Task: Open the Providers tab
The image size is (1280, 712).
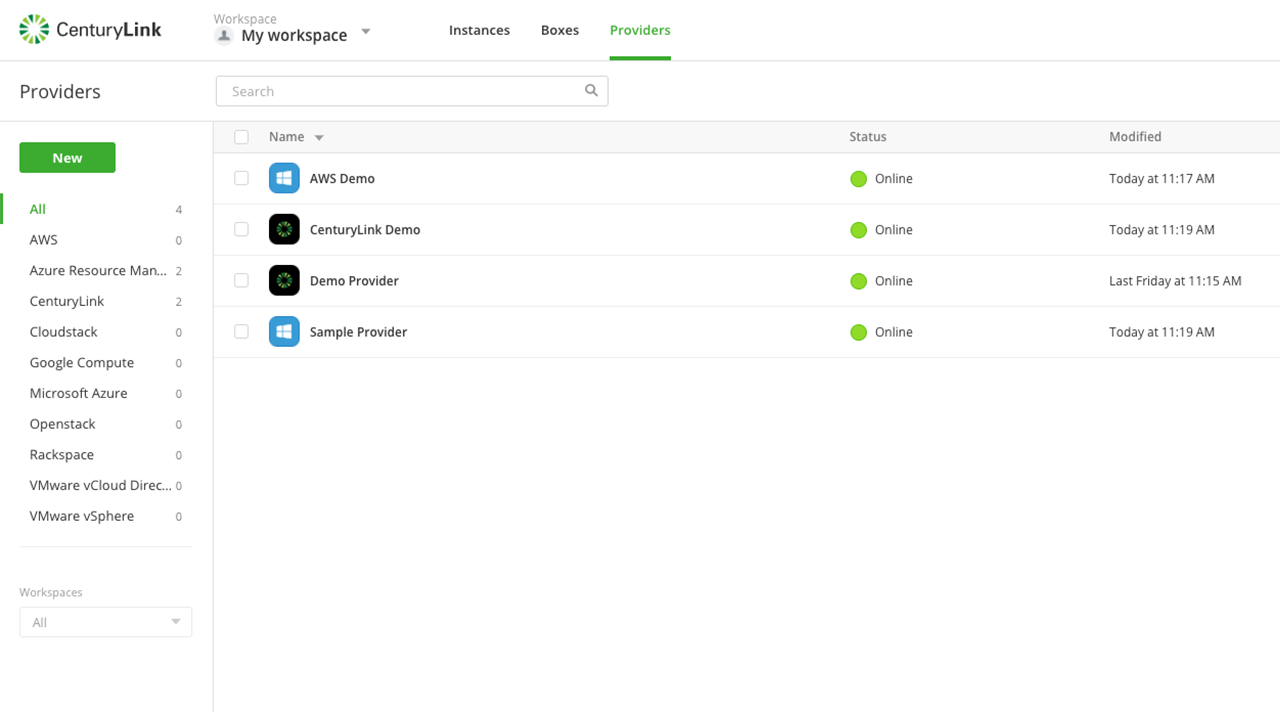Action: [x=640, y=30]
